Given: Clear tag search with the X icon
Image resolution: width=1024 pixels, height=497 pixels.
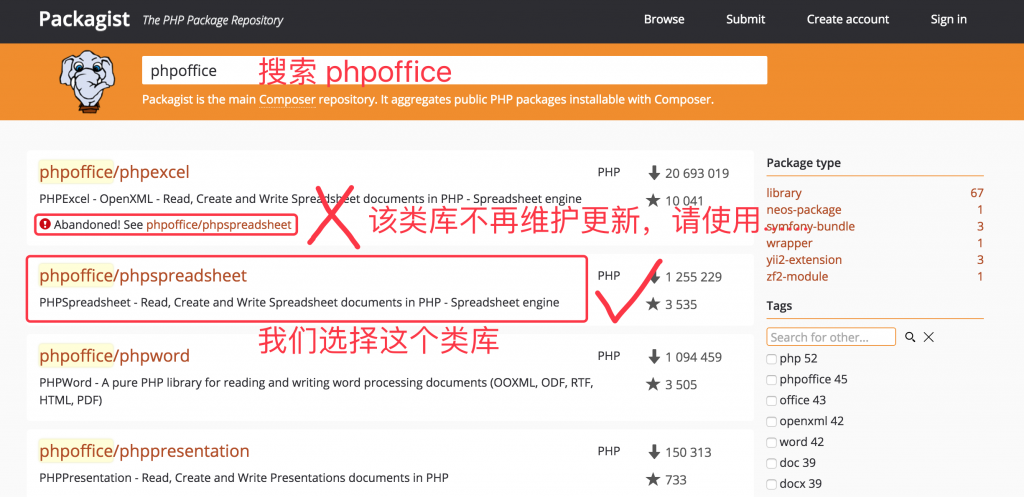Looking at the screenshot, I should point(929,338).
